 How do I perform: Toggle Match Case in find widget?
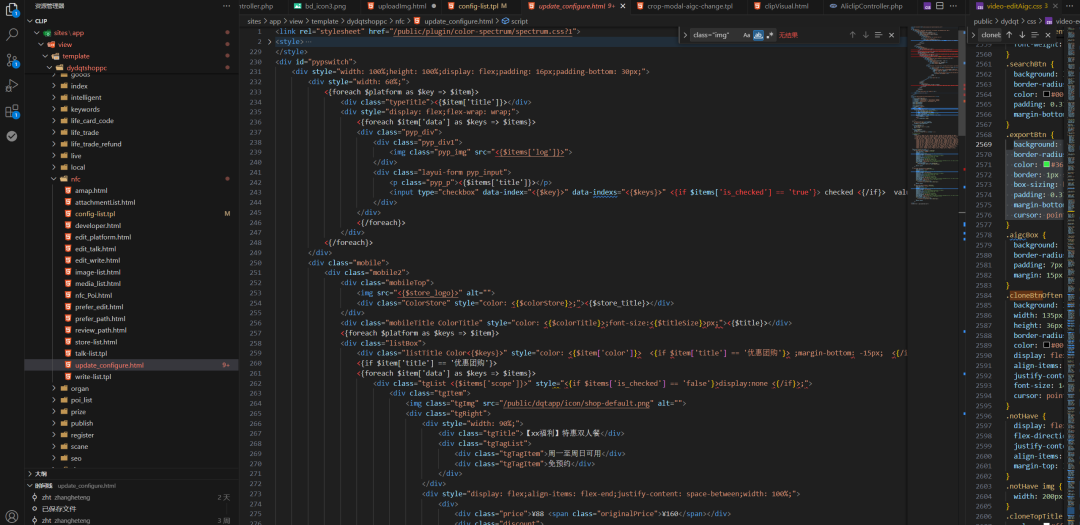(746, 34)
